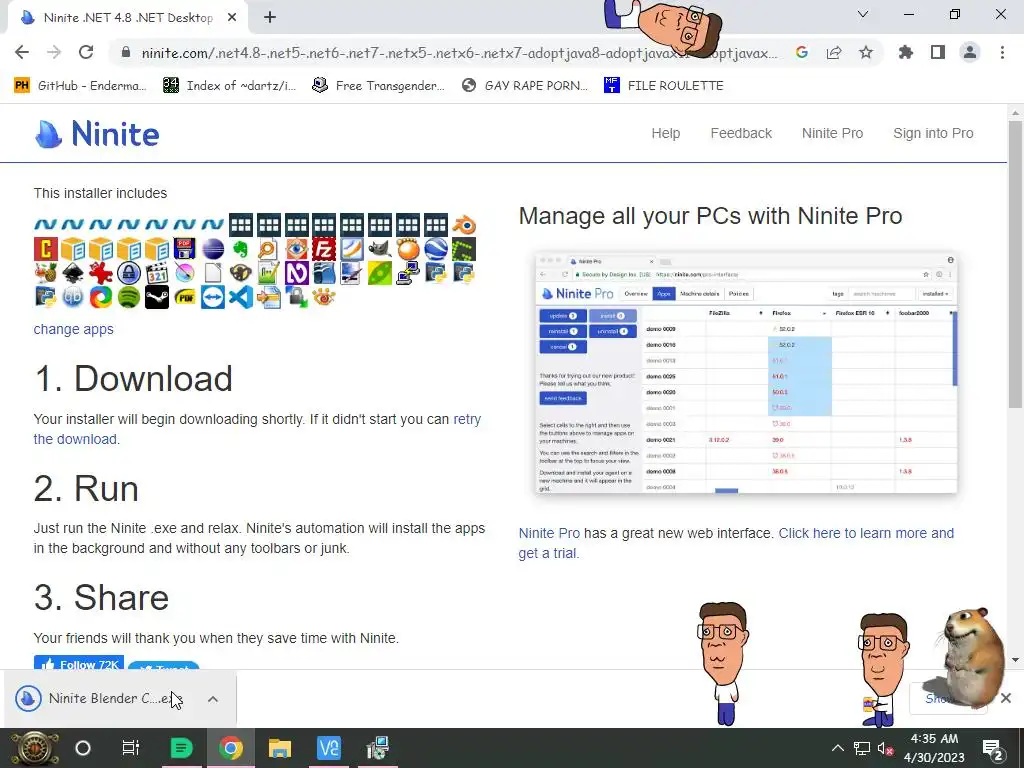Open the FILE ROULETTE bookmark
1024x768 pixels.
(x=664, y=86)
